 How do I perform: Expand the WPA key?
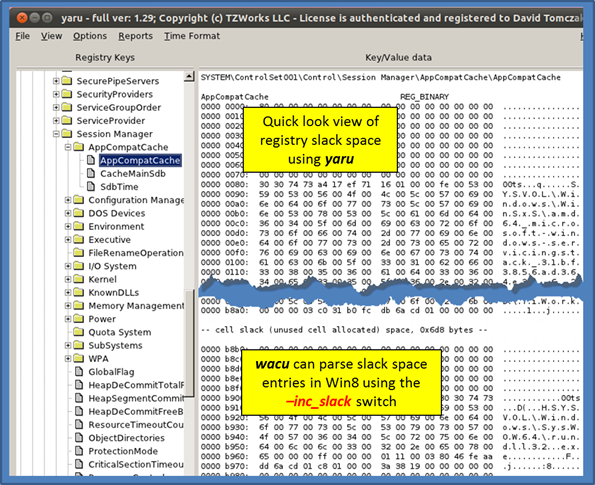tap(68, 359)
